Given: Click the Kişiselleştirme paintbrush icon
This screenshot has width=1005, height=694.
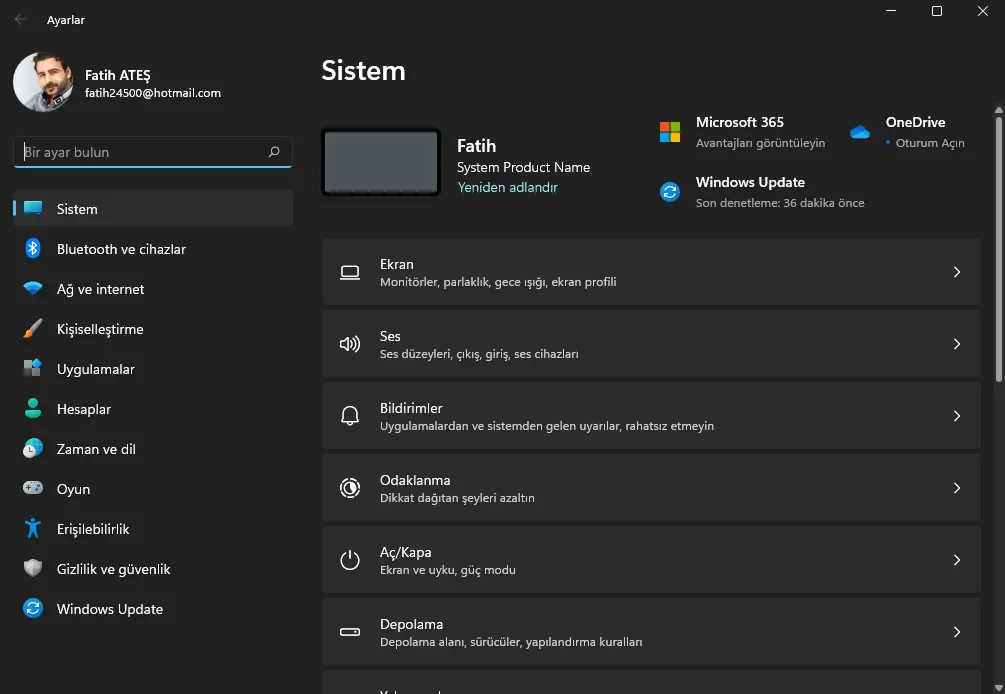Looking at the screenshot, I should [x=33, y=329].
